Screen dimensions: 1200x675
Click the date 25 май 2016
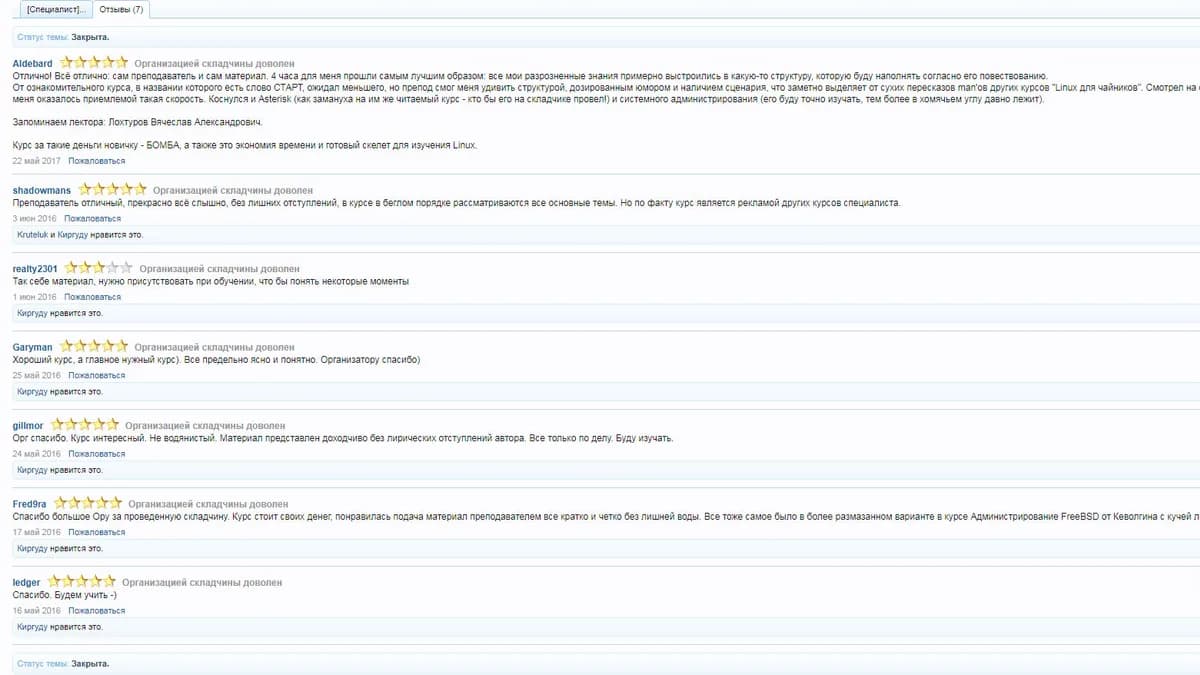click(x=37, y=375)
